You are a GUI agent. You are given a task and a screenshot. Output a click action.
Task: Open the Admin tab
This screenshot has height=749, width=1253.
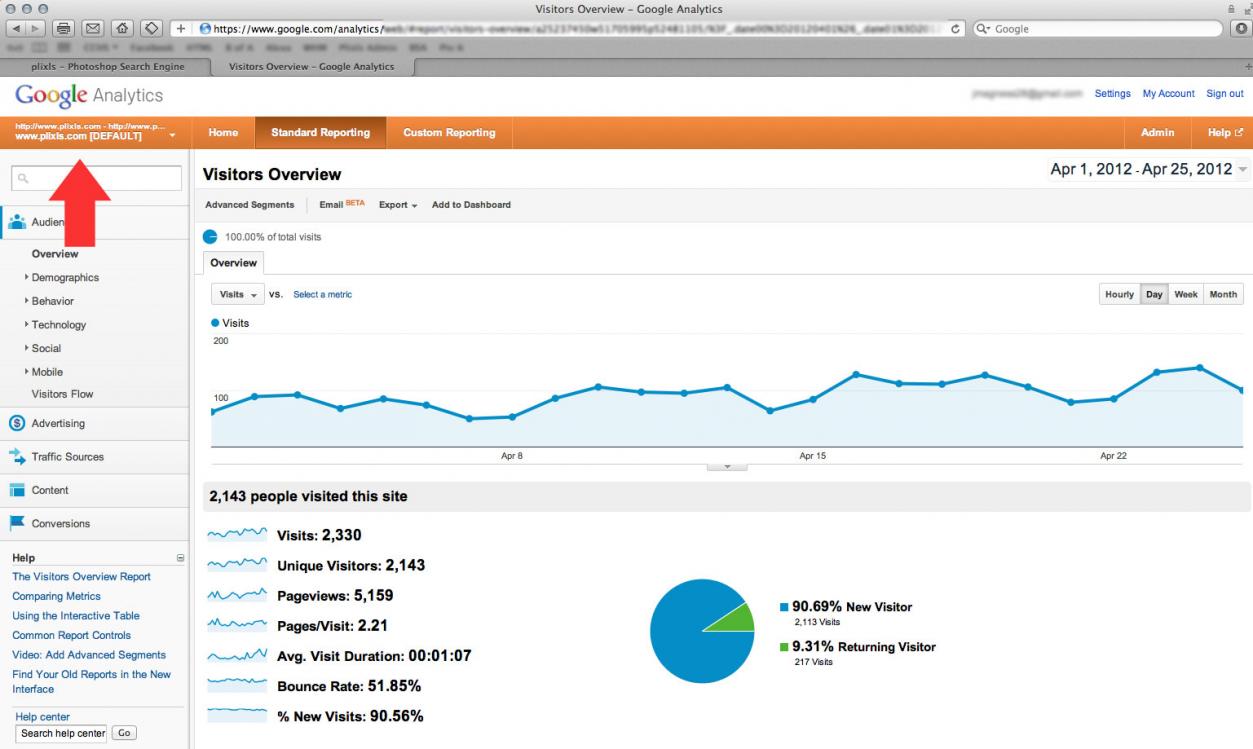pyautogui.click(x=1158, y=132)
